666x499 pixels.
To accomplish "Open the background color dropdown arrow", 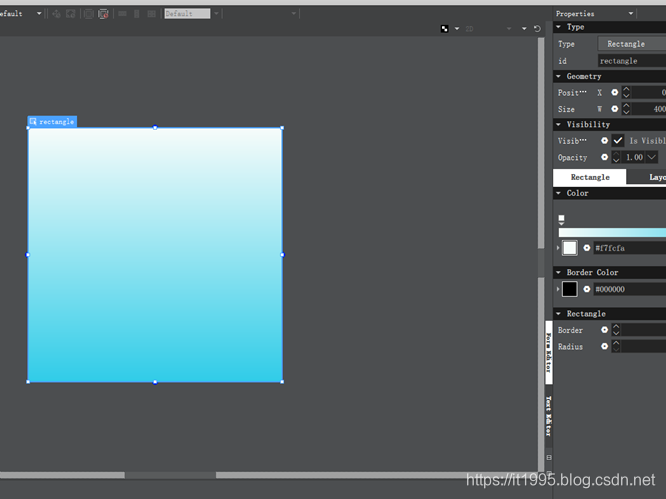I will click(x=457, y=28).
